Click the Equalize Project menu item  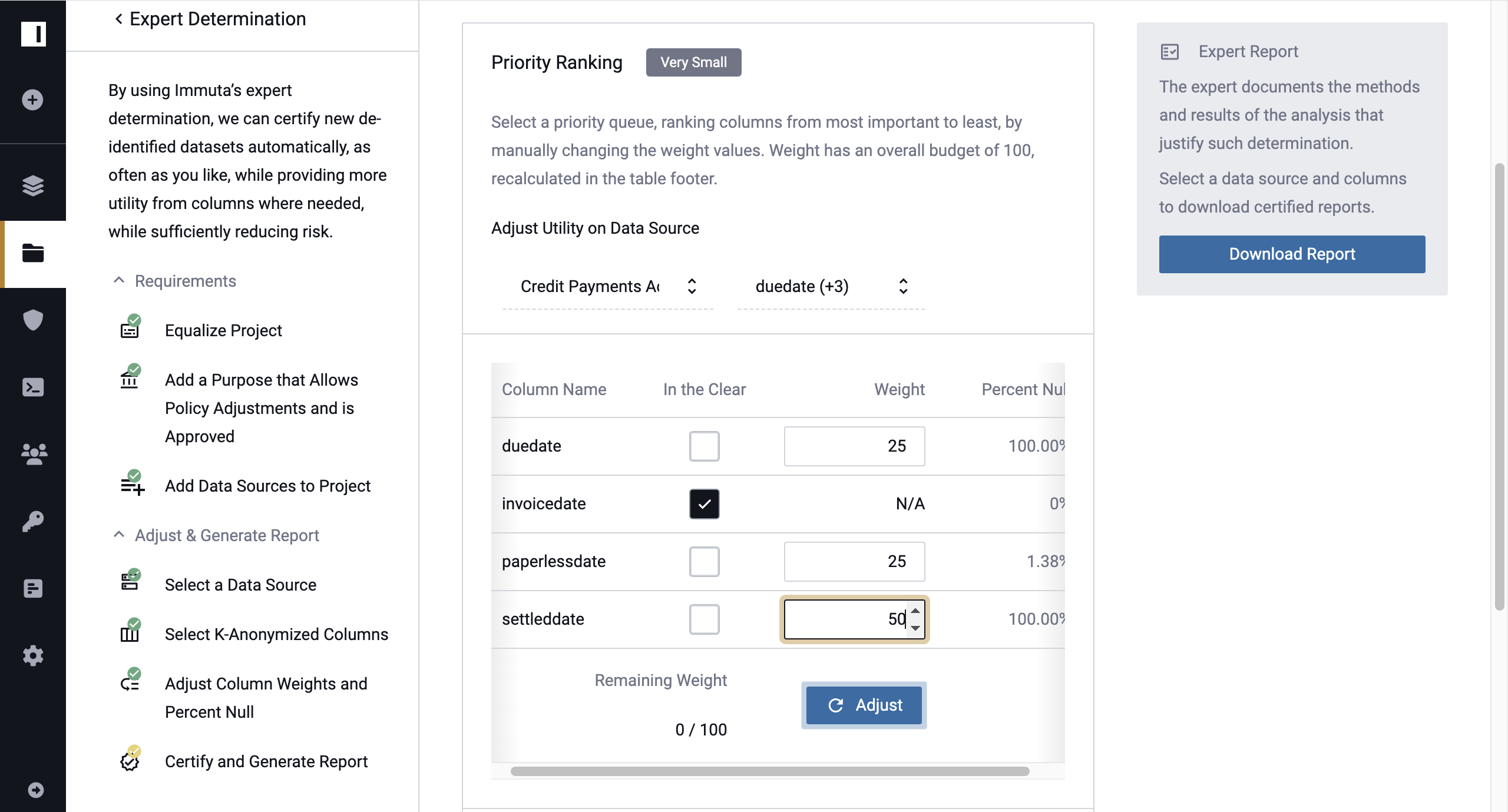point(223,329)
